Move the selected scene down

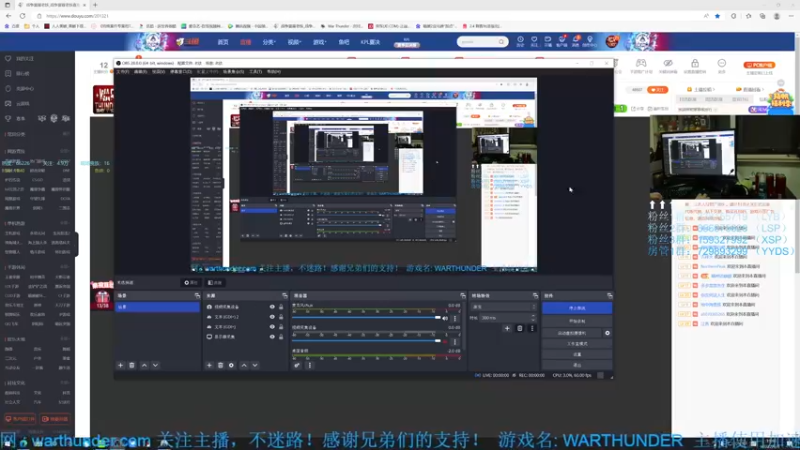pyautogui.click(x=155, y=365)
